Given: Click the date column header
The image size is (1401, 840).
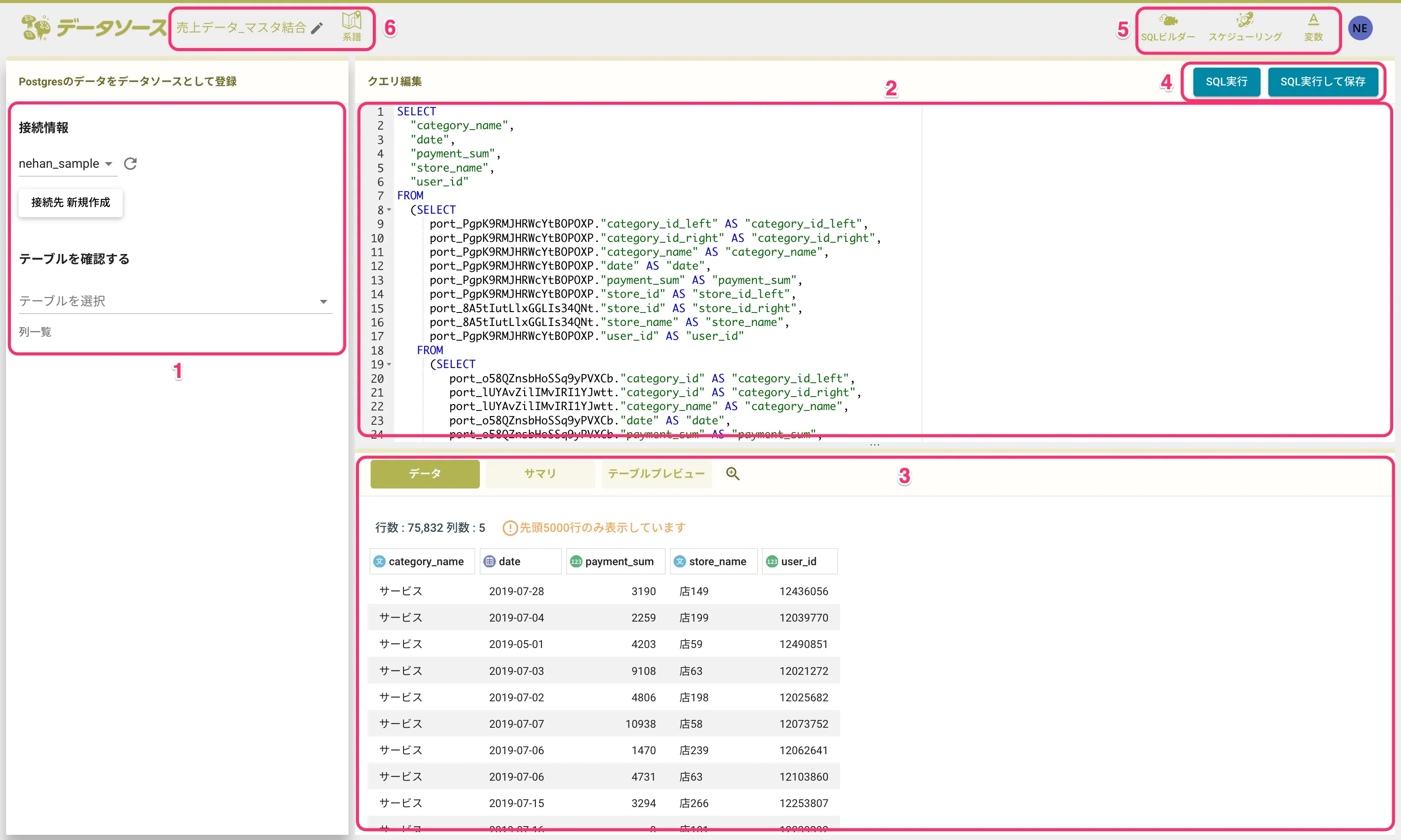Looking at the screenshot, I should point(521,561).
